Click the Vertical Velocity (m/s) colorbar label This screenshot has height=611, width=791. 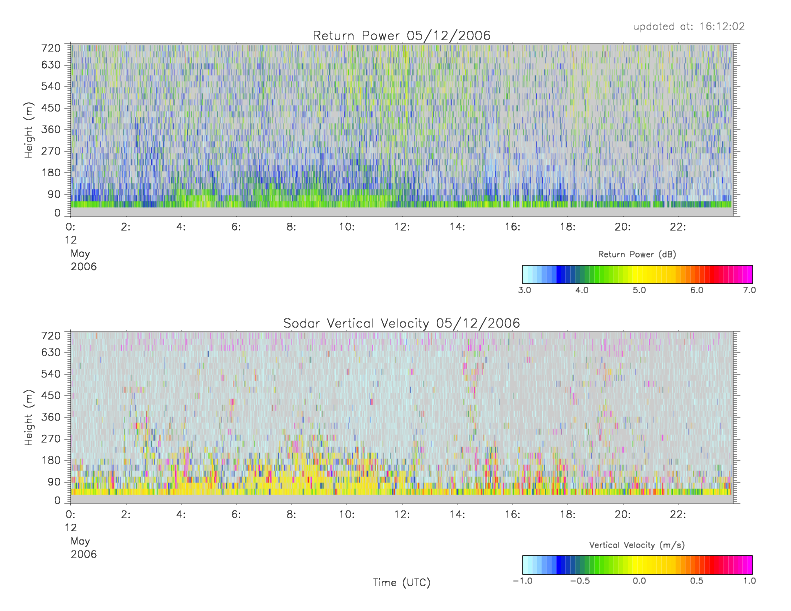637,545
